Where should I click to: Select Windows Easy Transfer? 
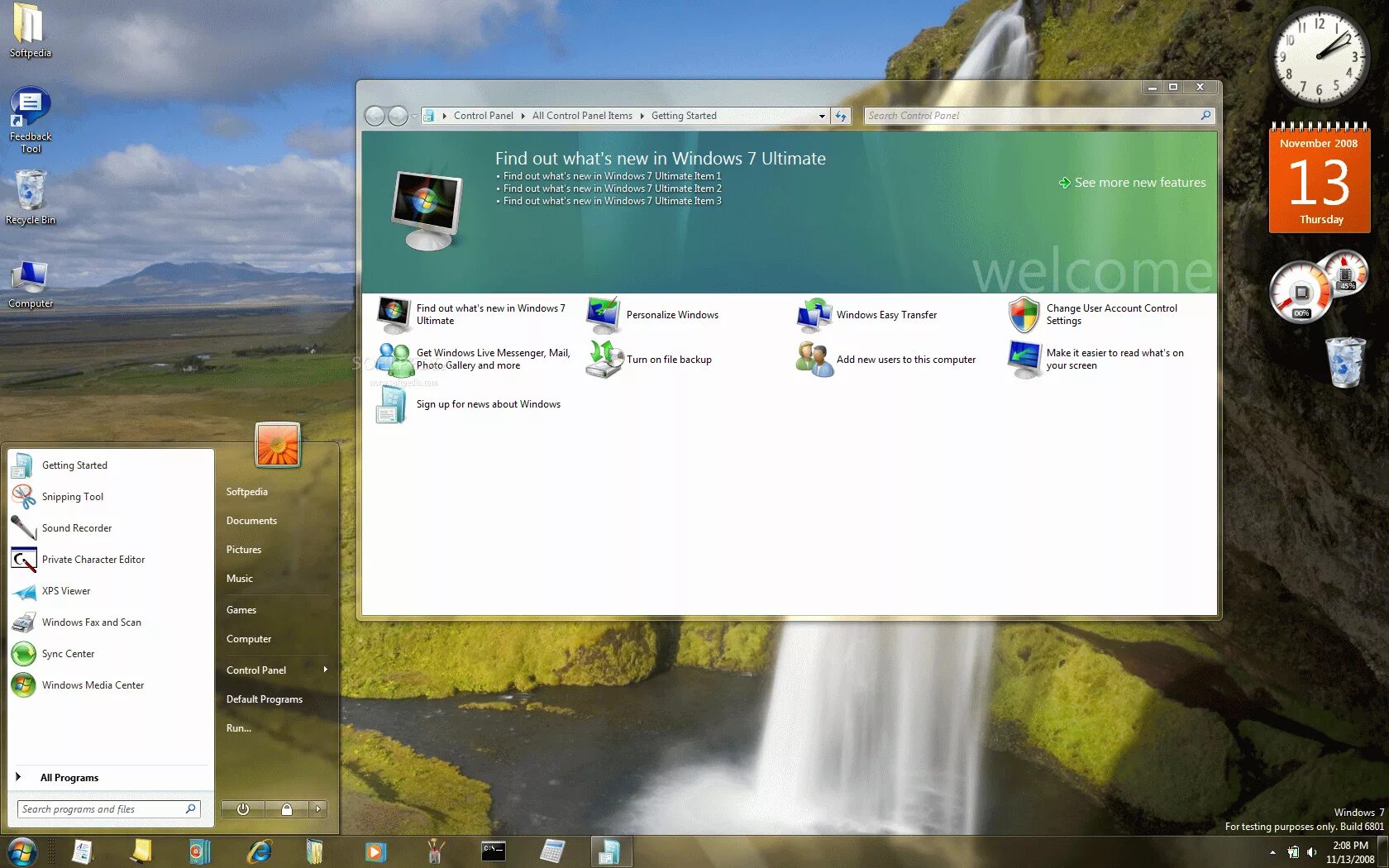point(867,315)
